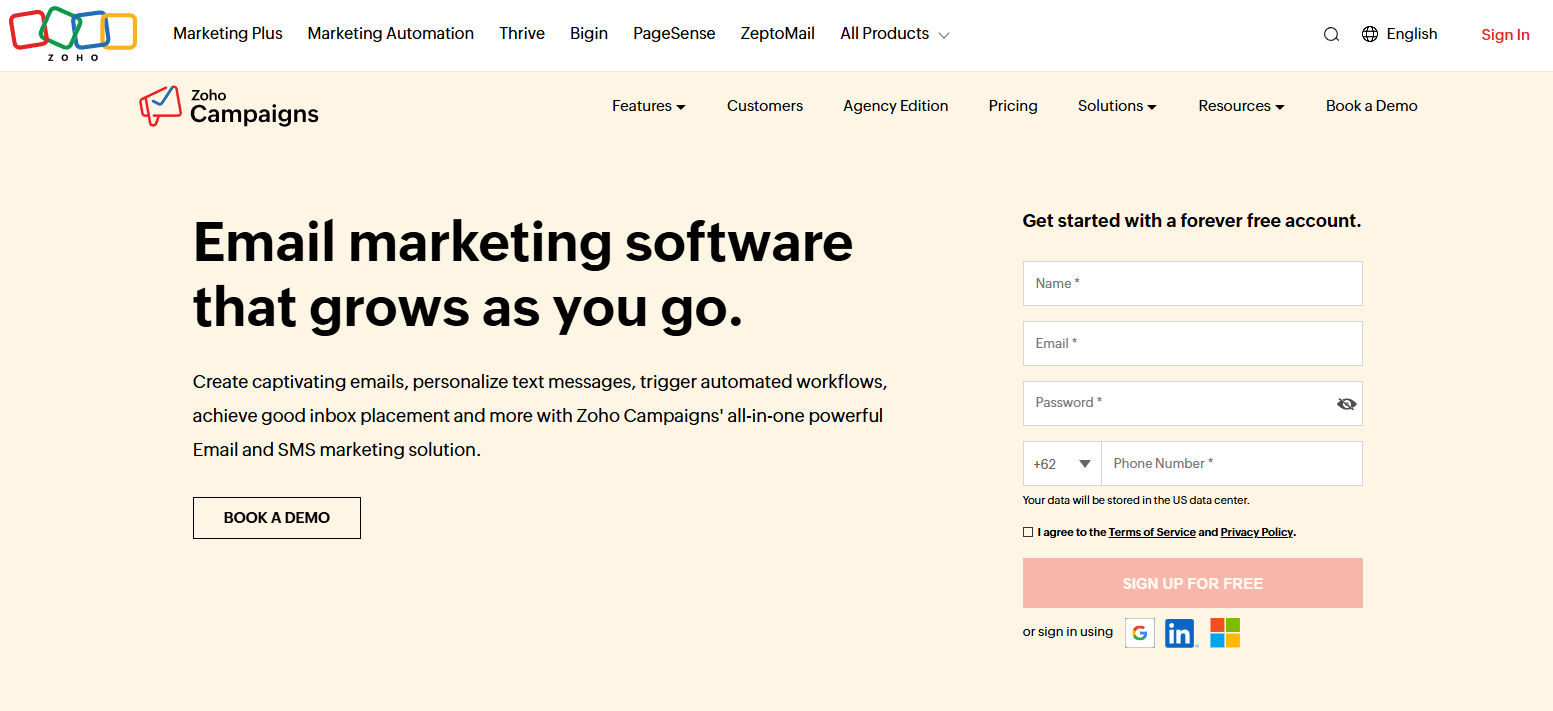Image resolution: width=1553 pixels, height=711 pixels.
Task: Select Marketing Plus in the top menu
Action: (x=227, y=33)
